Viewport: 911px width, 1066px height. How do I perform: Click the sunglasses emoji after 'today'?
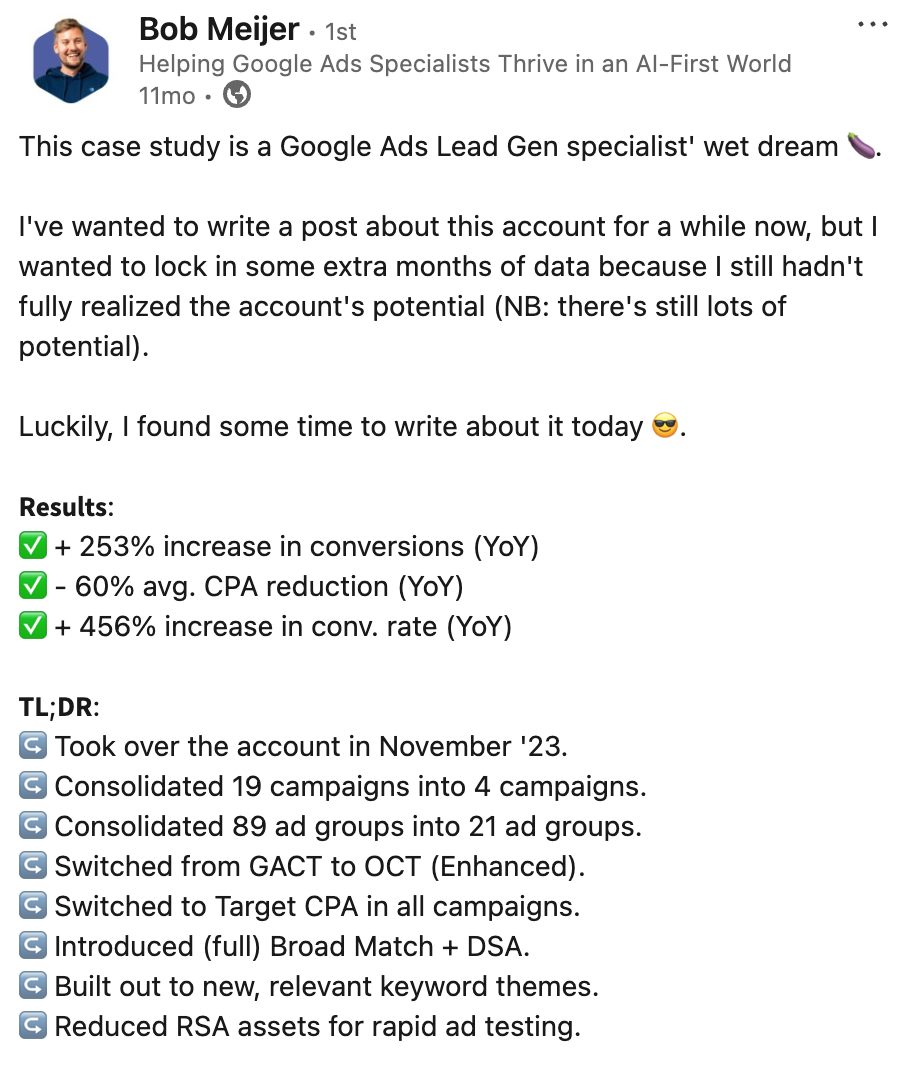pos(665,428)
